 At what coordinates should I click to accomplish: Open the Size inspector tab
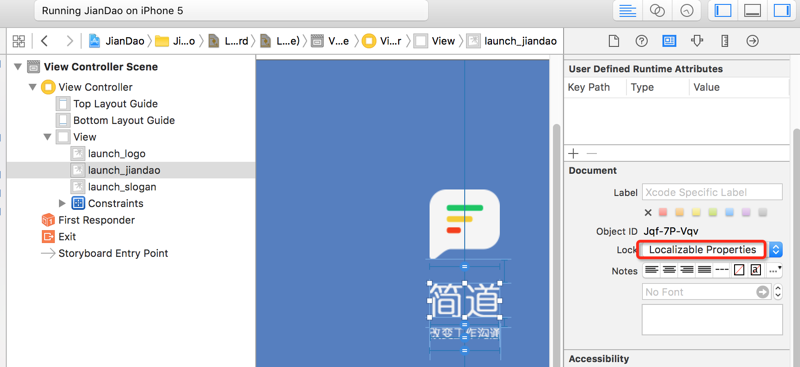724,41
